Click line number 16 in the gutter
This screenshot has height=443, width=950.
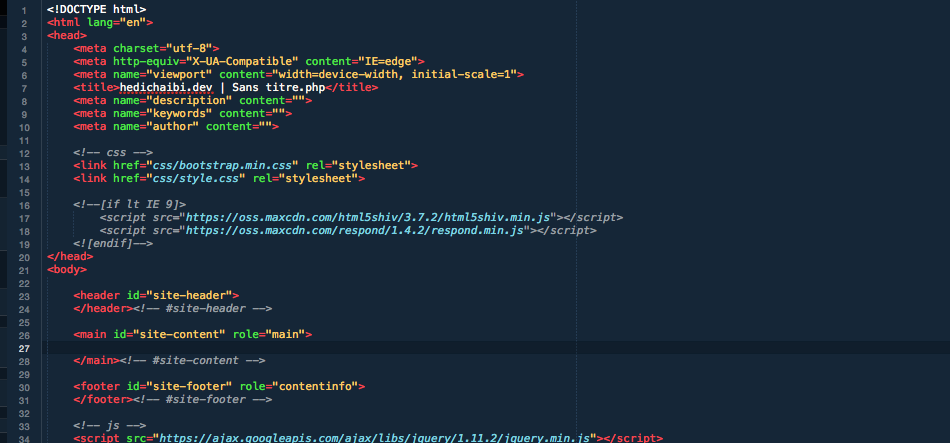[x=24, y=205]
